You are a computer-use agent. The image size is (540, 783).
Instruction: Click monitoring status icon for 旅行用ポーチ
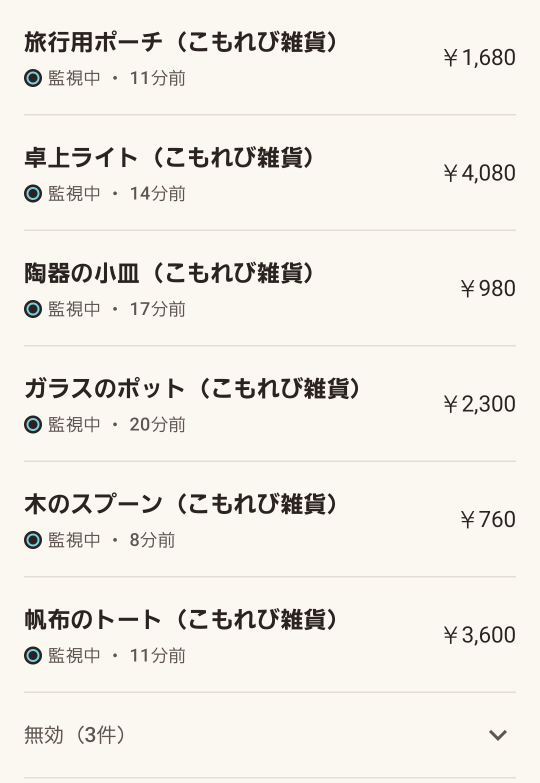point(33,78)
